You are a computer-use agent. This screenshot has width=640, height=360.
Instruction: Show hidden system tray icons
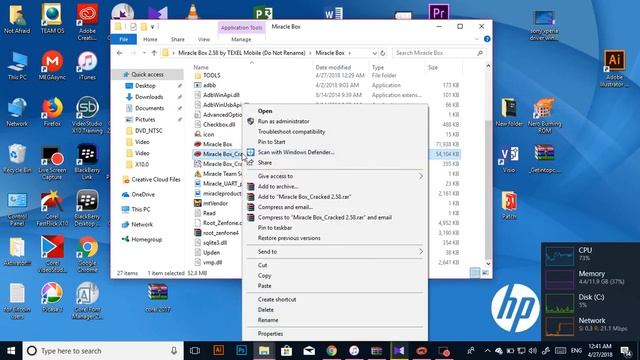coord(487,351)
